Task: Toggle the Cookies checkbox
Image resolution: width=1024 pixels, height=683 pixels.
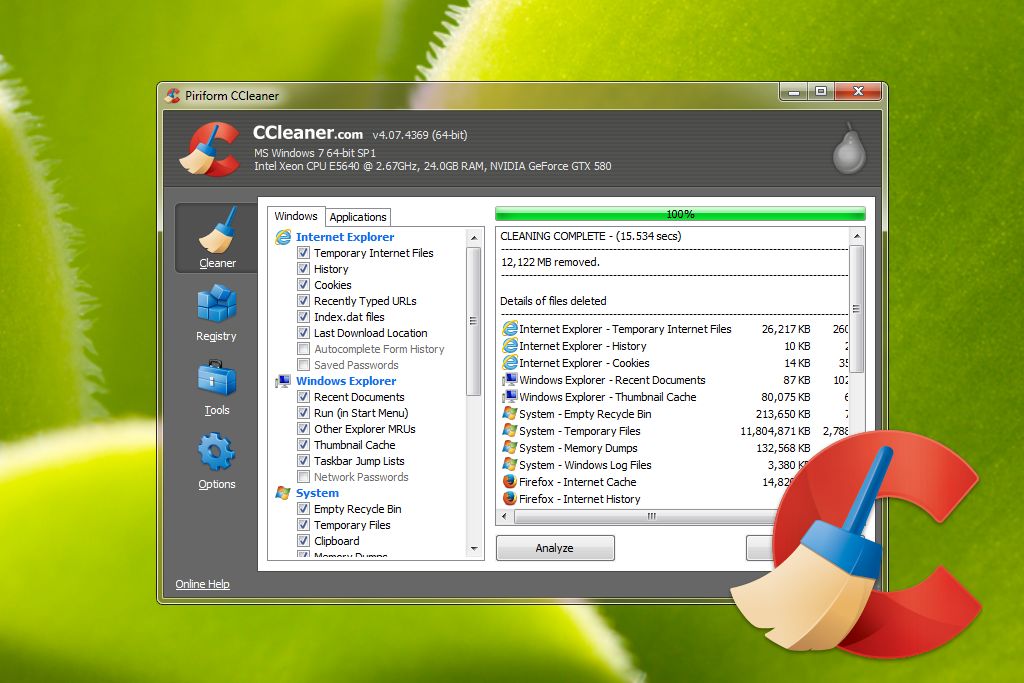Action: (x=303, y=285)
